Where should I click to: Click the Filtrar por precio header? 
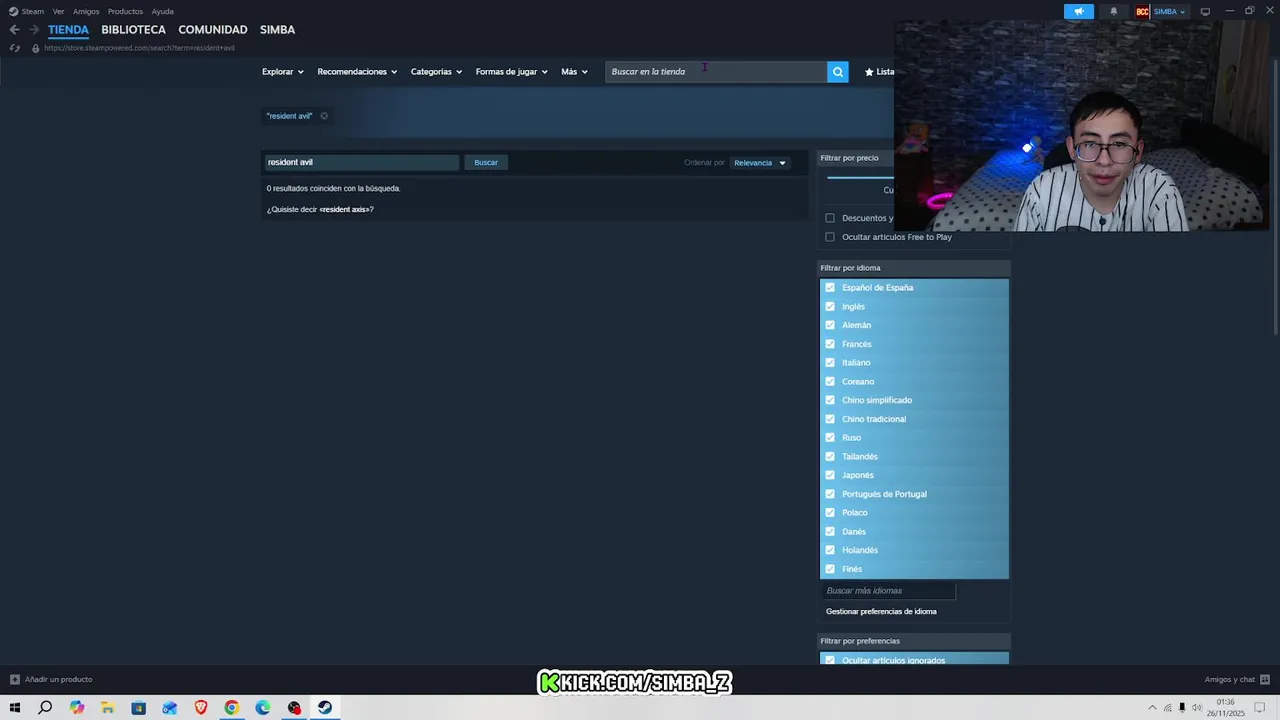click(849, 158)
